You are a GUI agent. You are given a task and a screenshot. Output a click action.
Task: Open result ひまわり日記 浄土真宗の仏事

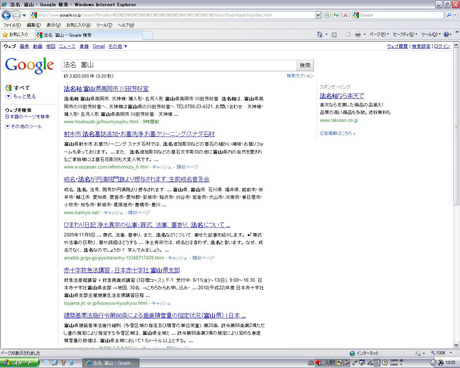coord(147,225)
